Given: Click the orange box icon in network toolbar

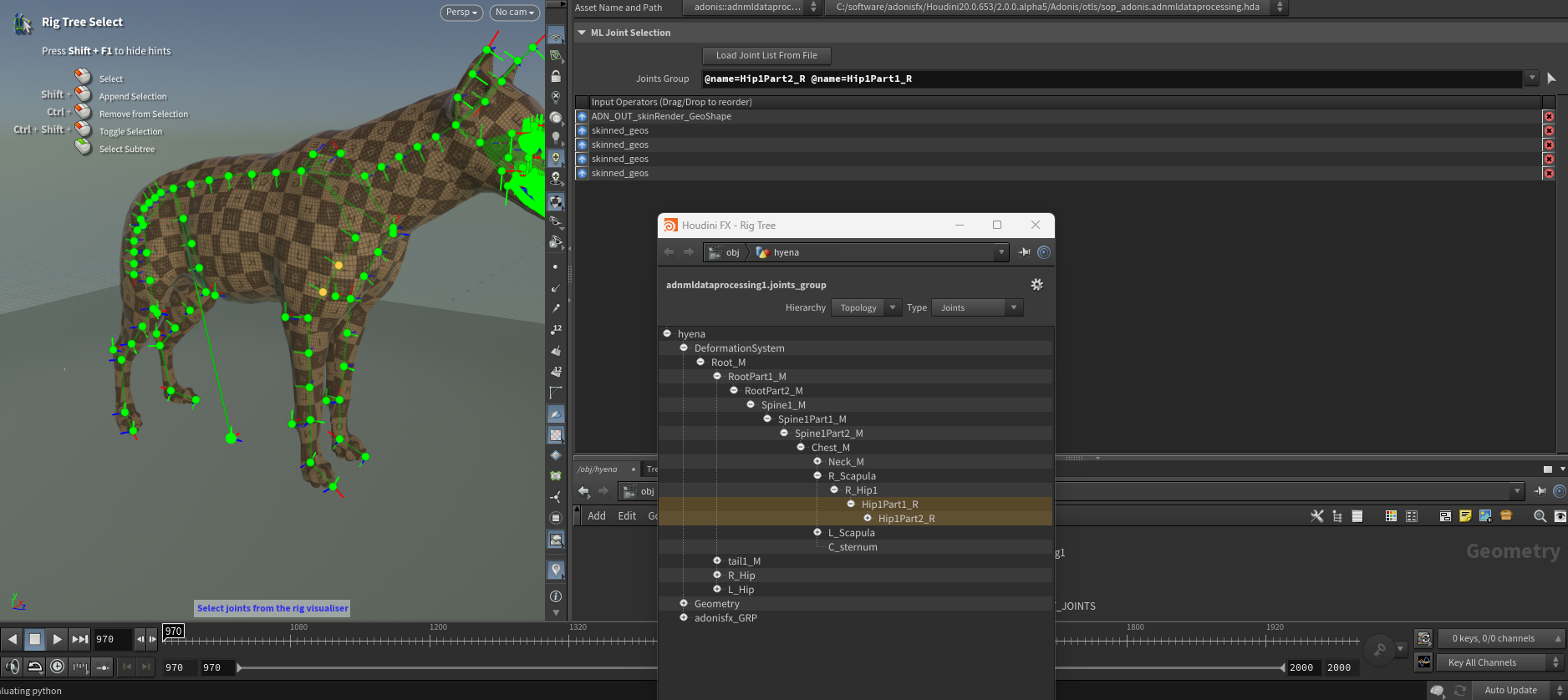Looking at the screenshot, I should [x=1506, y=516].
